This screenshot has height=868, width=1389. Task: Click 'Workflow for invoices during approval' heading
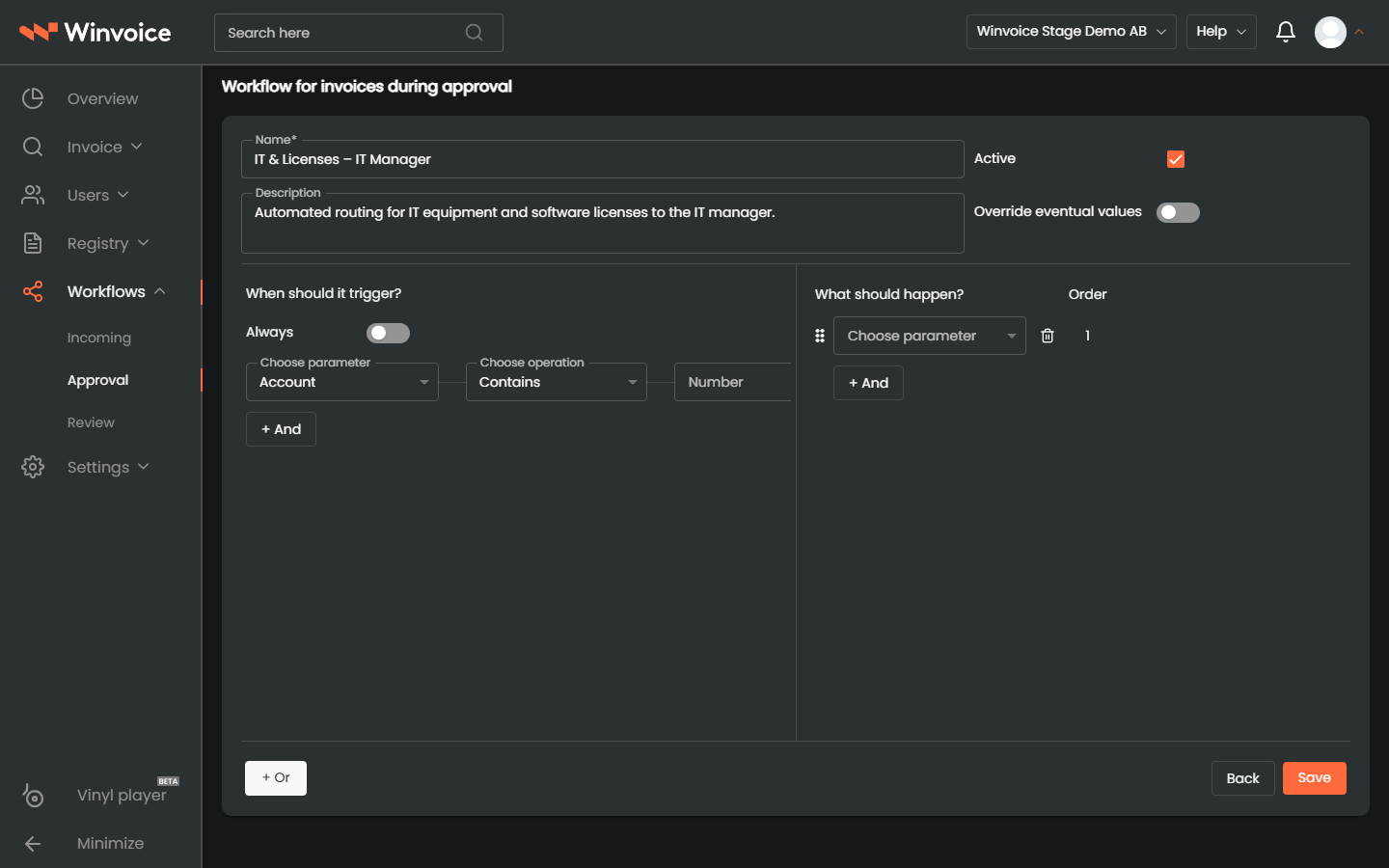click(367, 87)
